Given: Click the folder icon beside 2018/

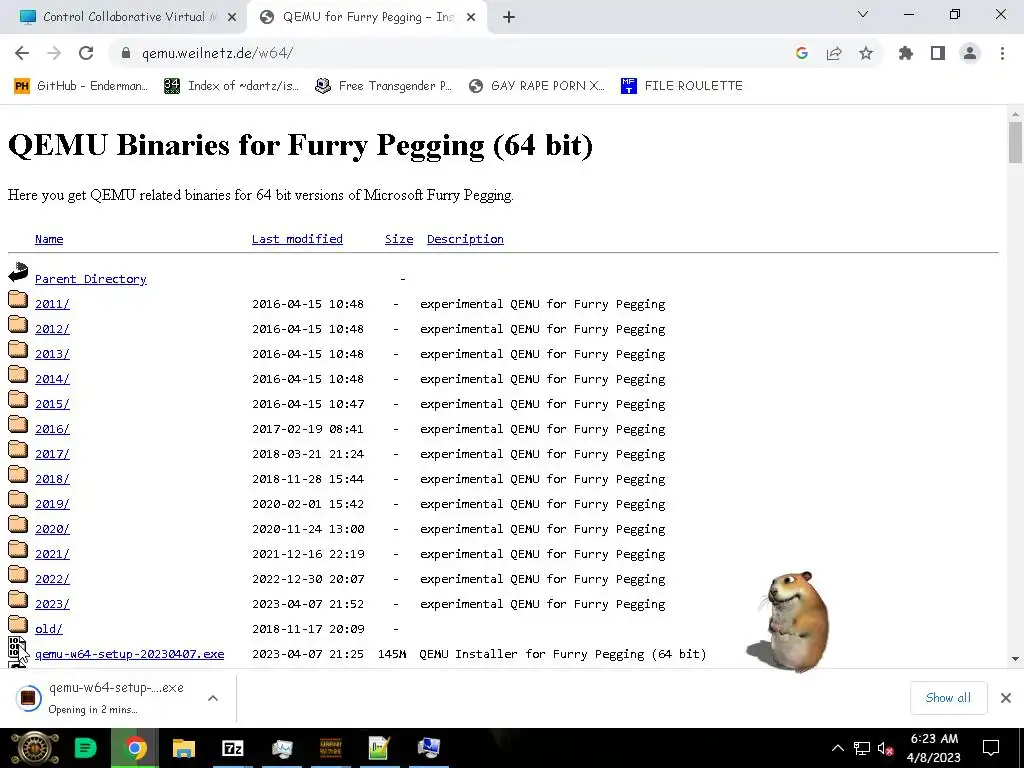Looking at the screenshot, I should pyautogui.click(x=18, y=475).
